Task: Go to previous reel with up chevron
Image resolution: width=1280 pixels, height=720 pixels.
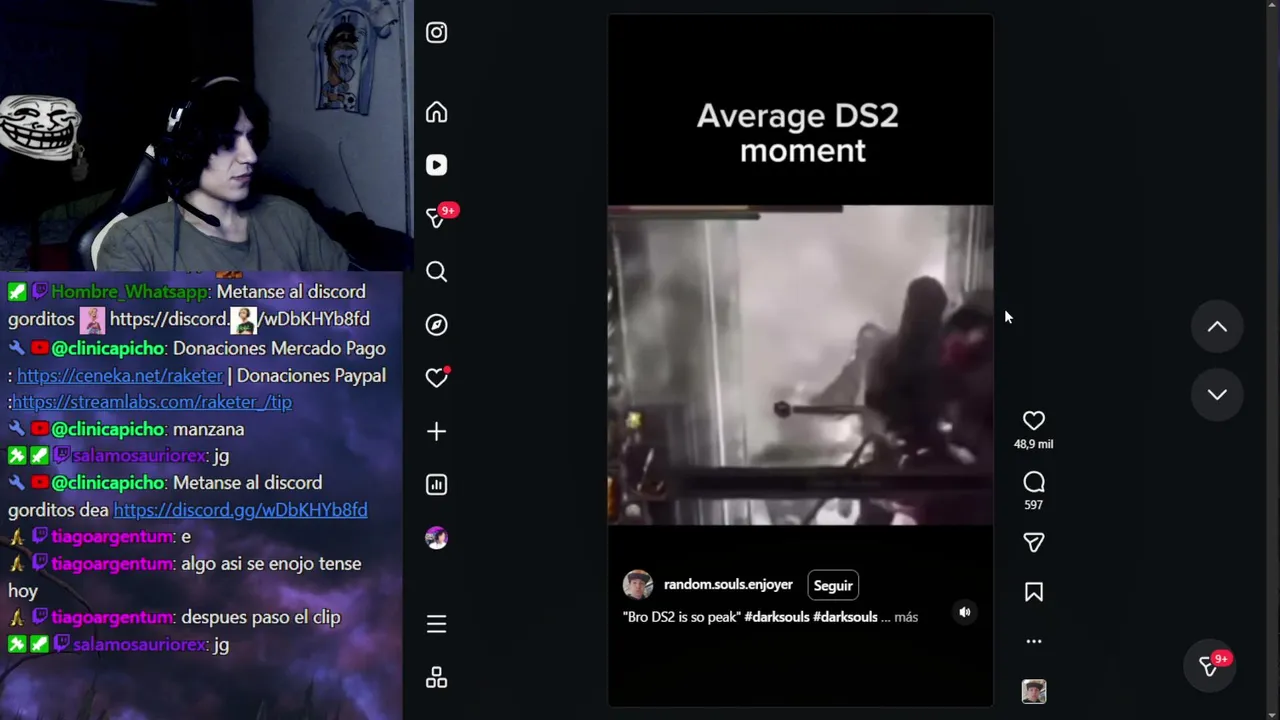Action: tap(1217, 327)
